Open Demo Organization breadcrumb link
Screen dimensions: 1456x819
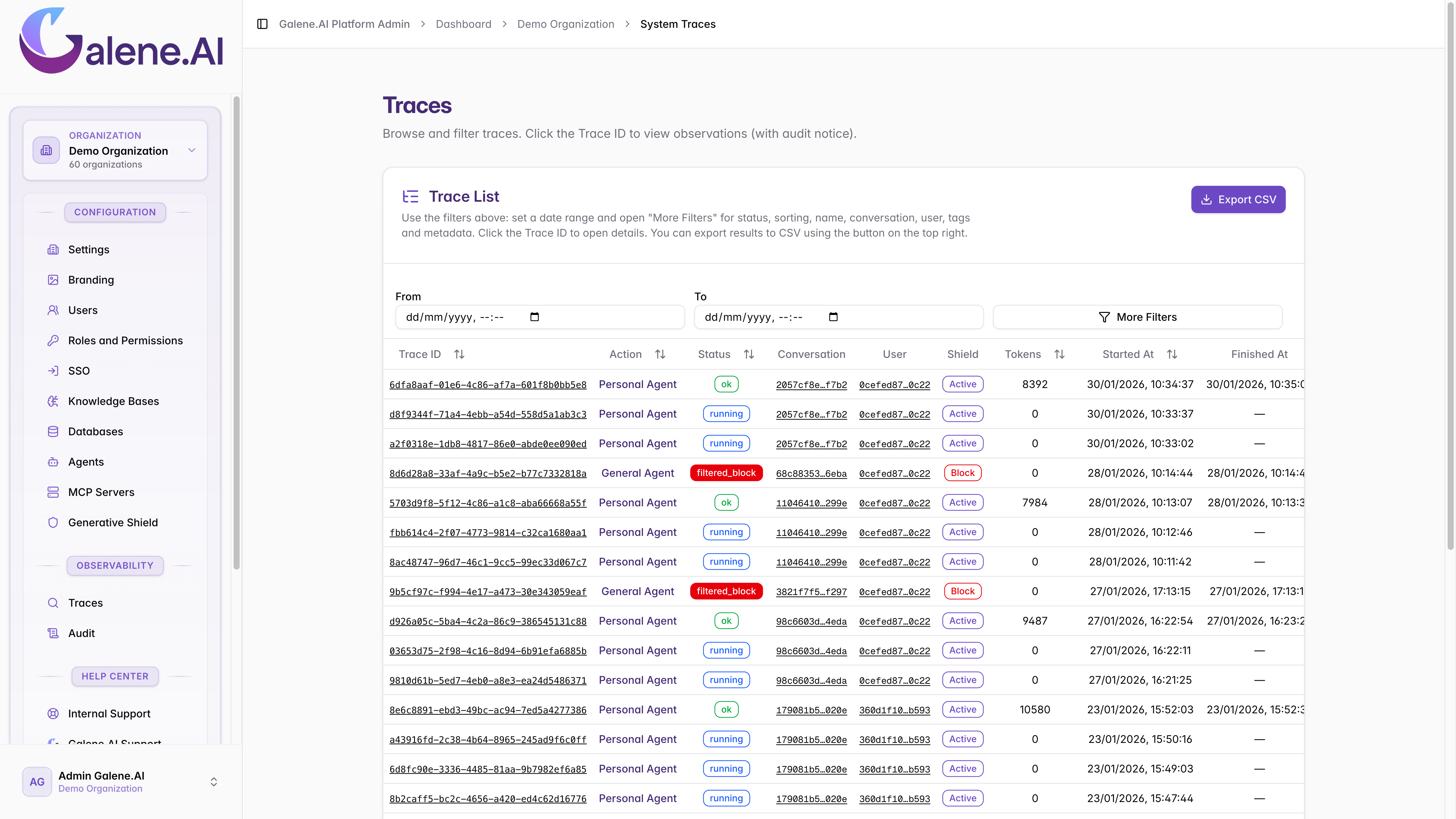pos(566,24)
